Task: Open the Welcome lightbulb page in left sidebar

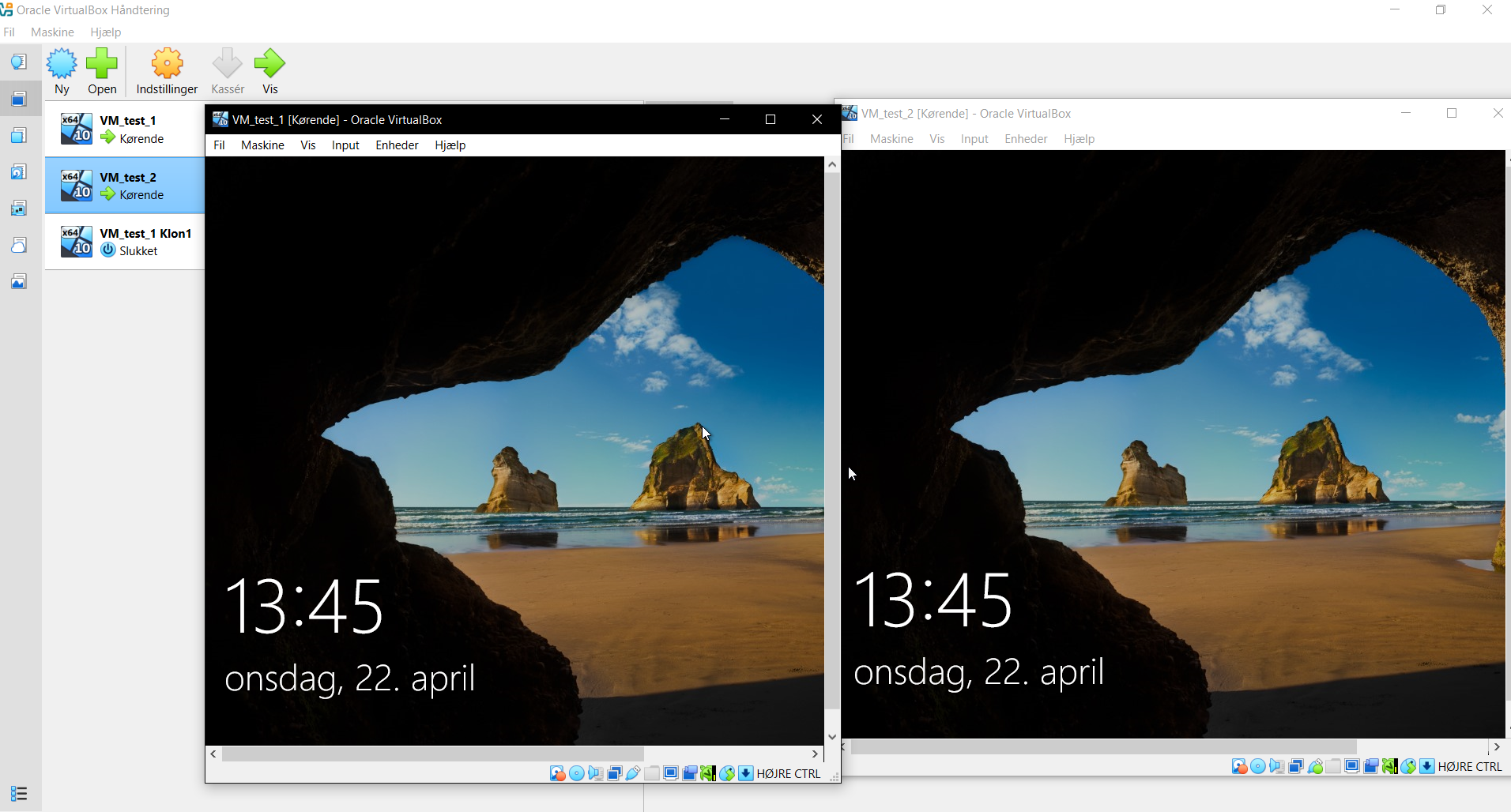Action: tap(19, 62)
